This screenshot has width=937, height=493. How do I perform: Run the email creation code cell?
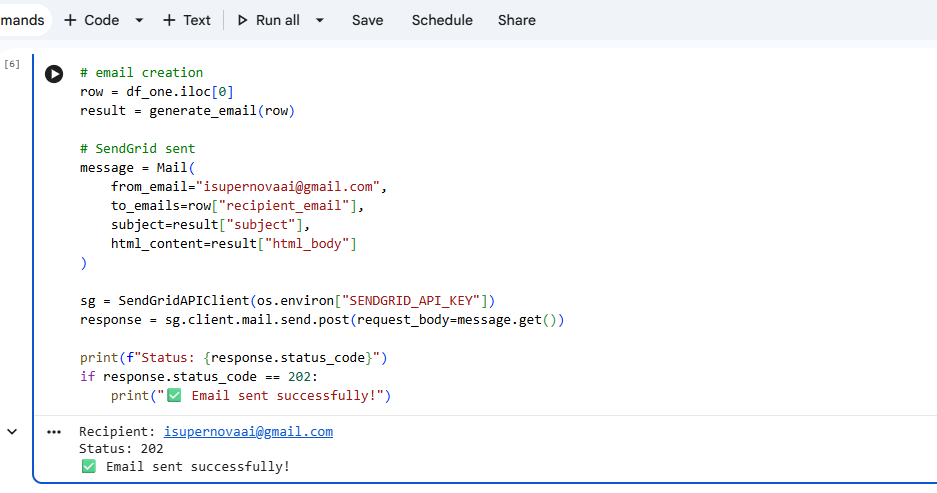(x=54, y=74)
